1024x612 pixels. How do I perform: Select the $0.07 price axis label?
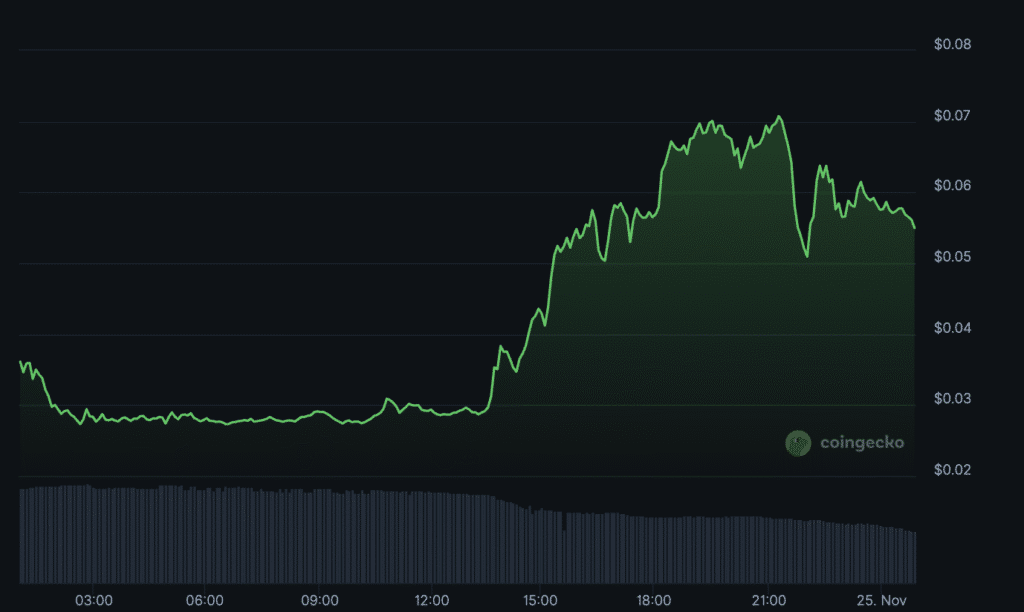(x=951, y=116)
